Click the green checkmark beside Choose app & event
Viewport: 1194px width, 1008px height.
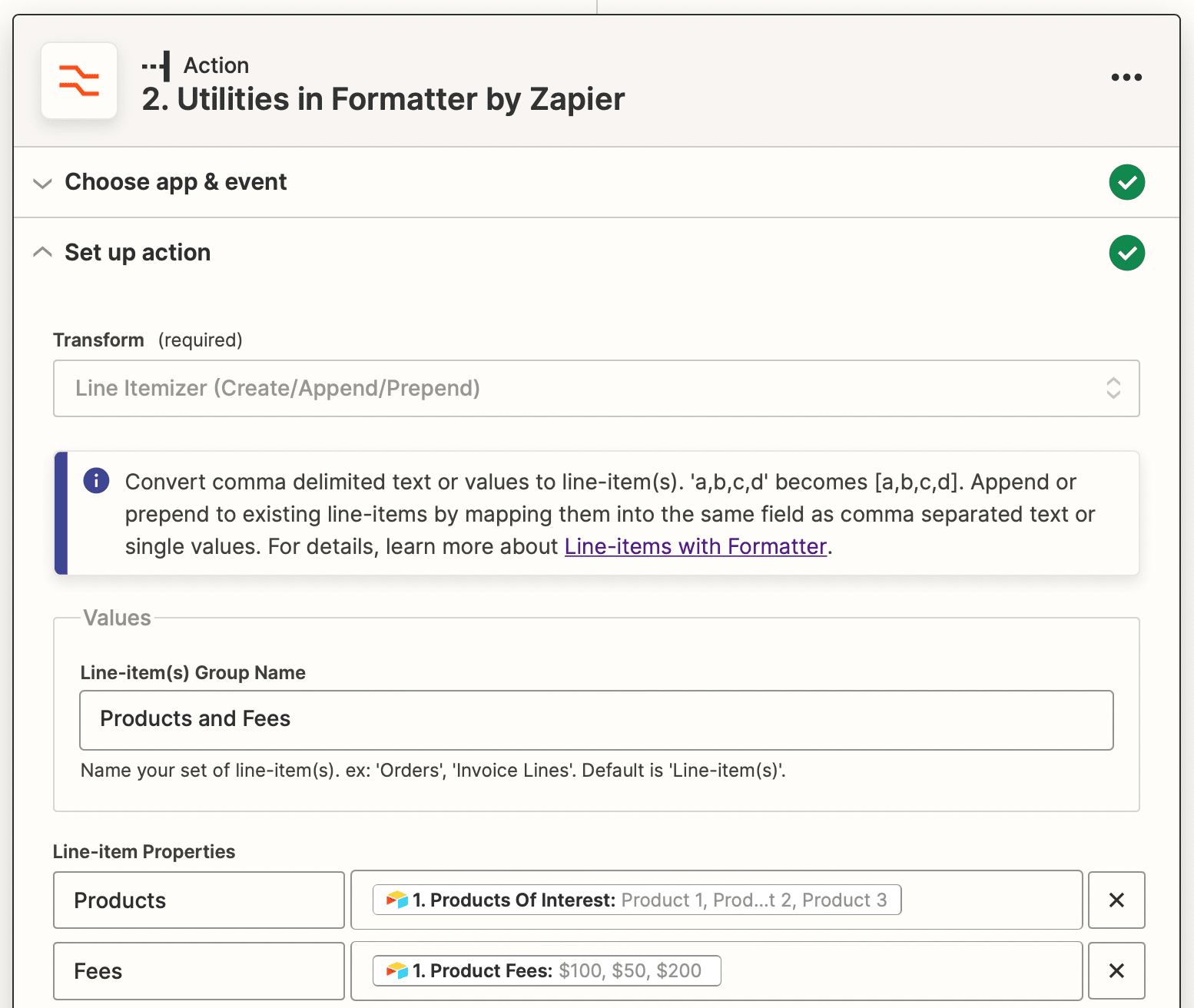(x=1126, y=182)
